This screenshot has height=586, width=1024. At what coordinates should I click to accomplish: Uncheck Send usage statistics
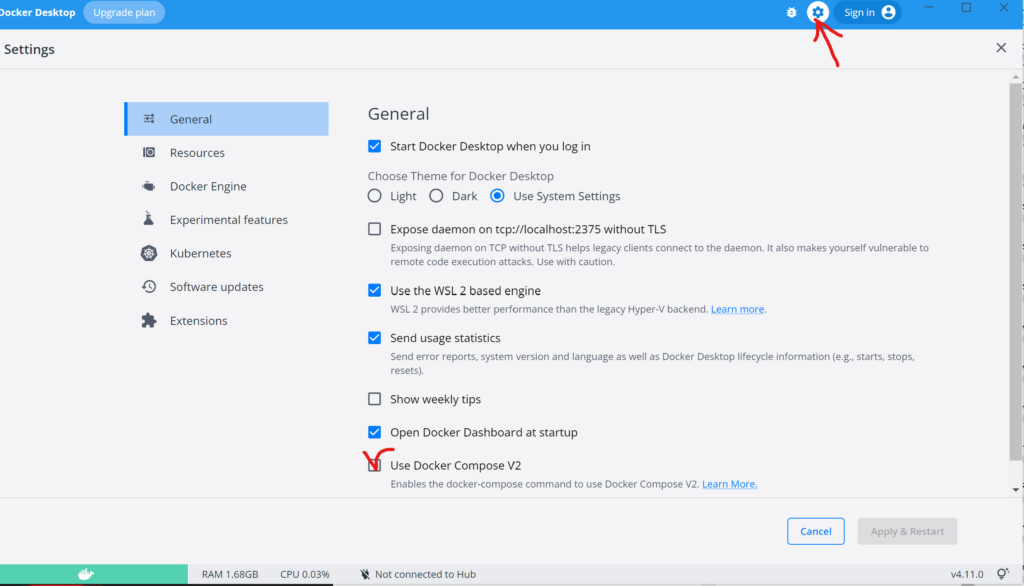[374, 338]
